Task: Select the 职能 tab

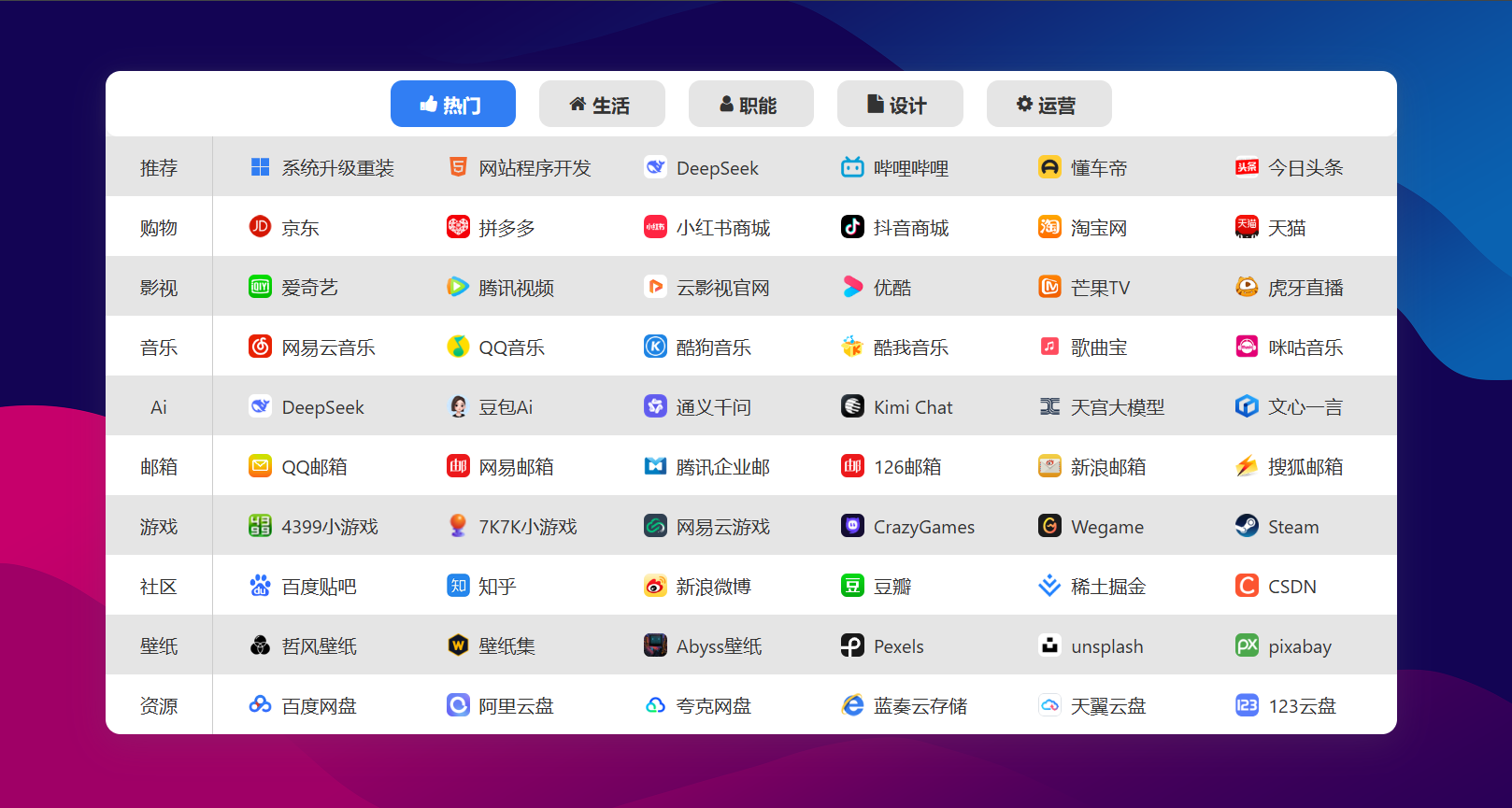Action: pos(750,105)
